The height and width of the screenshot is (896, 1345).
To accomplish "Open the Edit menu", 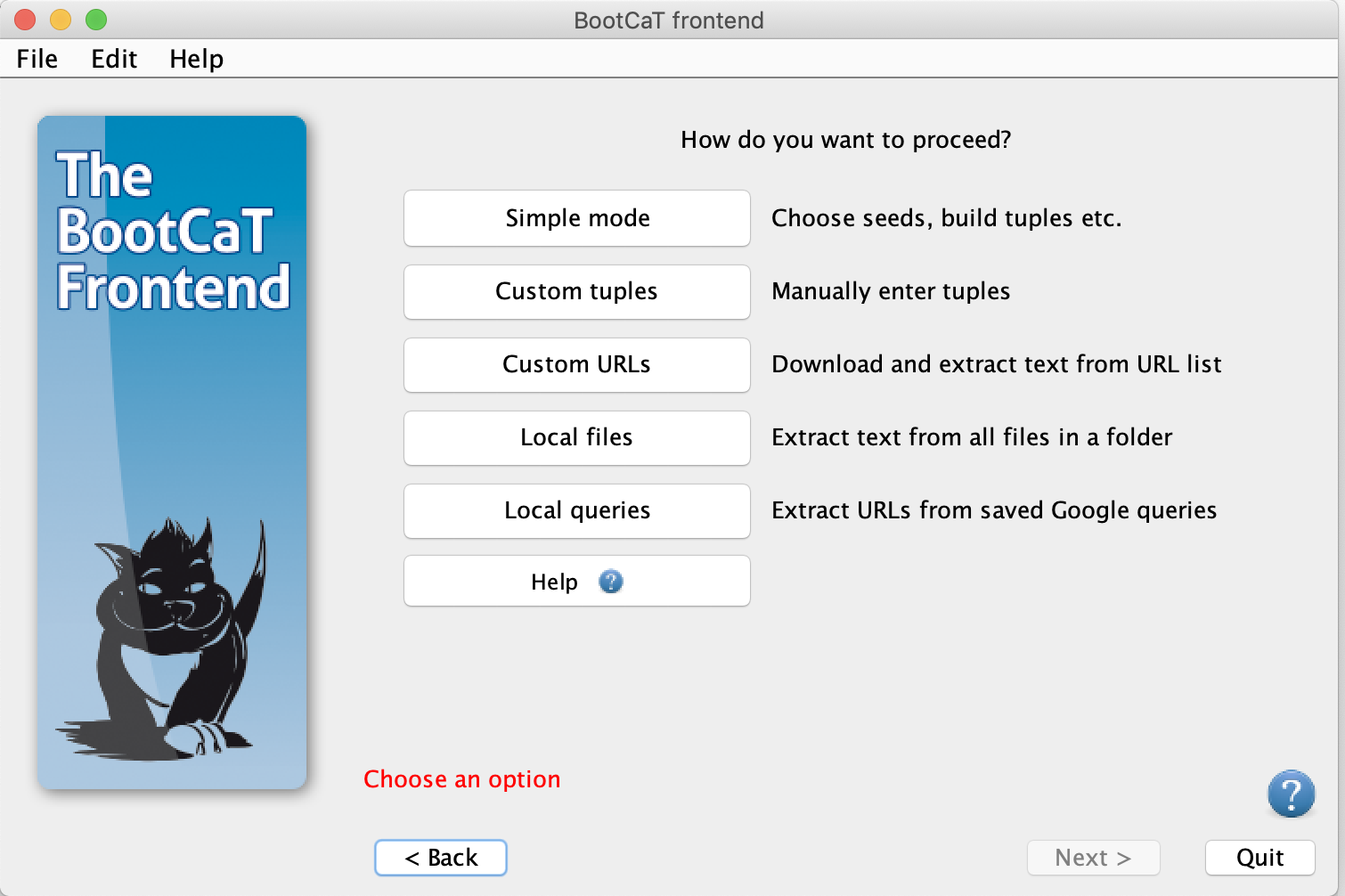I will point(114,59).
